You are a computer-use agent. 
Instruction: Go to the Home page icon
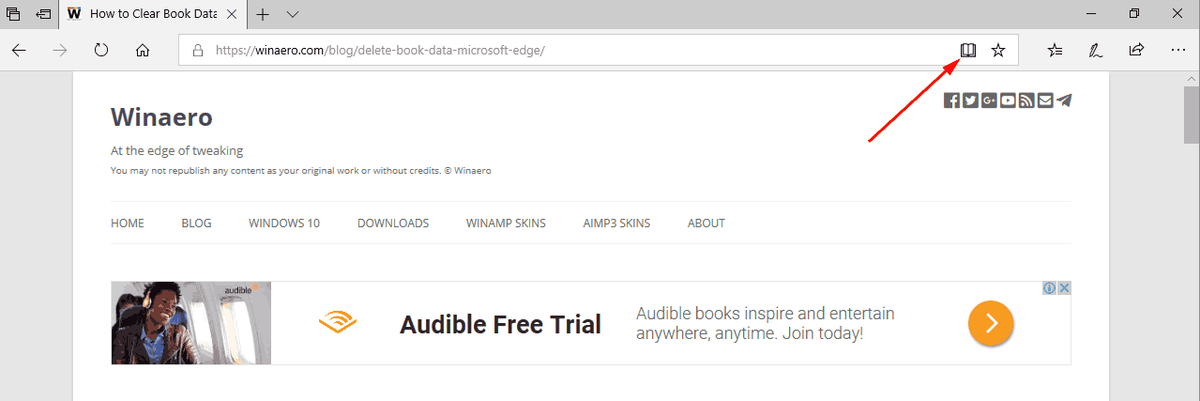[x=142, y=50]
